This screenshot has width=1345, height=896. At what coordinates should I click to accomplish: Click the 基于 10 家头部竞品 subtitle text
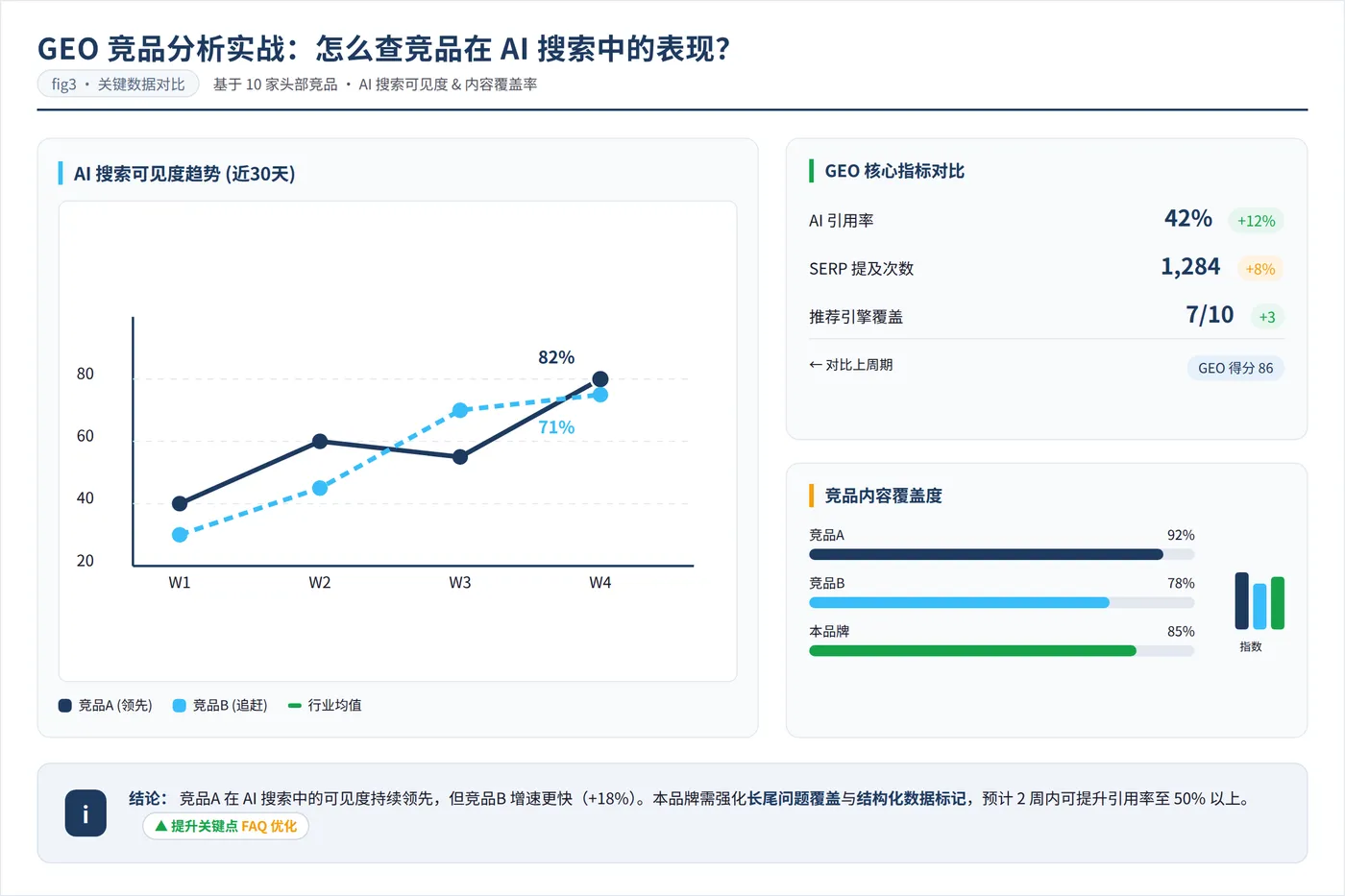(276, 85)
